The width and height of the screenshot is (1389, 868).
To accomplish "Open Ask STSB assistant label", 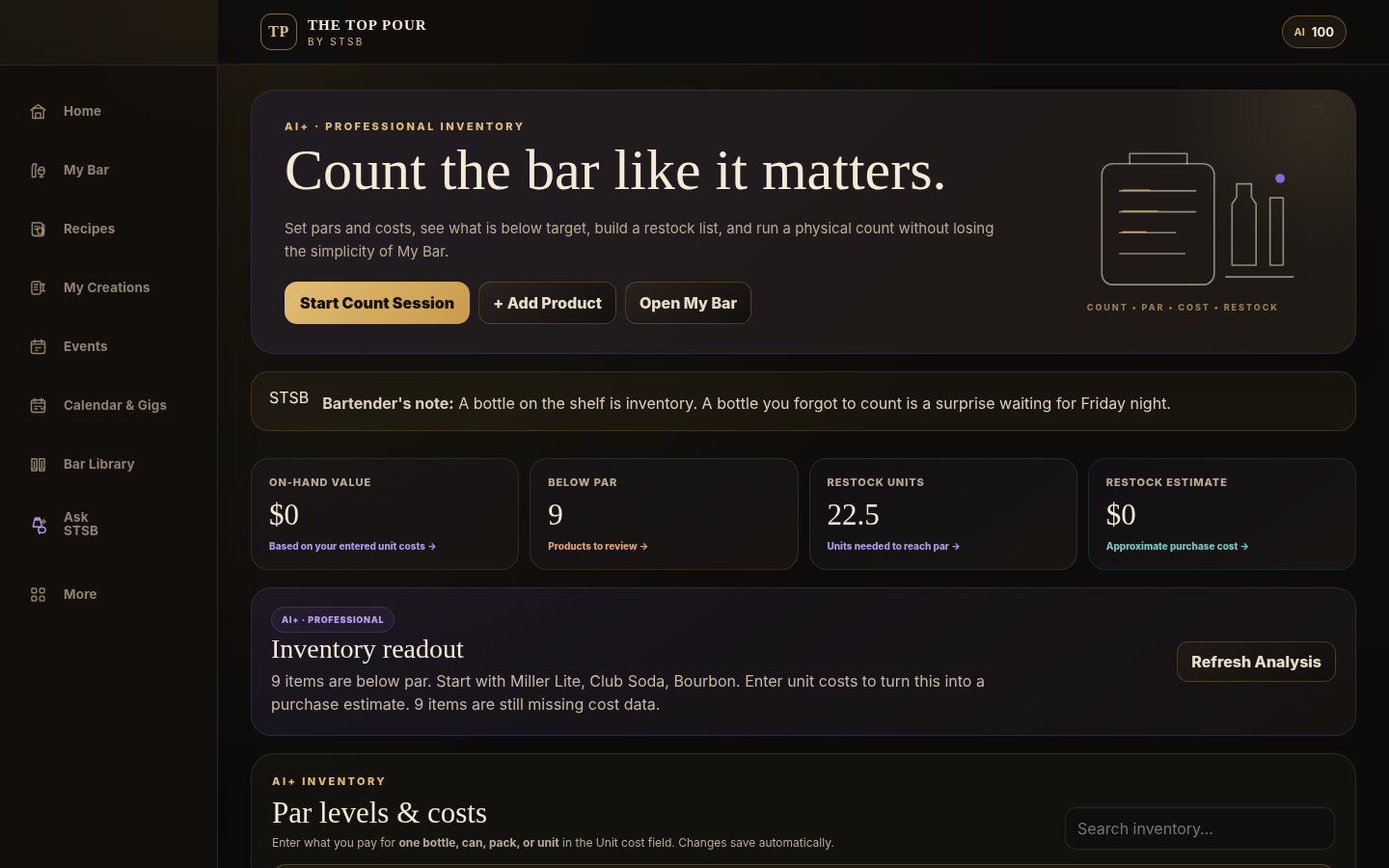I will pos(81,524).
